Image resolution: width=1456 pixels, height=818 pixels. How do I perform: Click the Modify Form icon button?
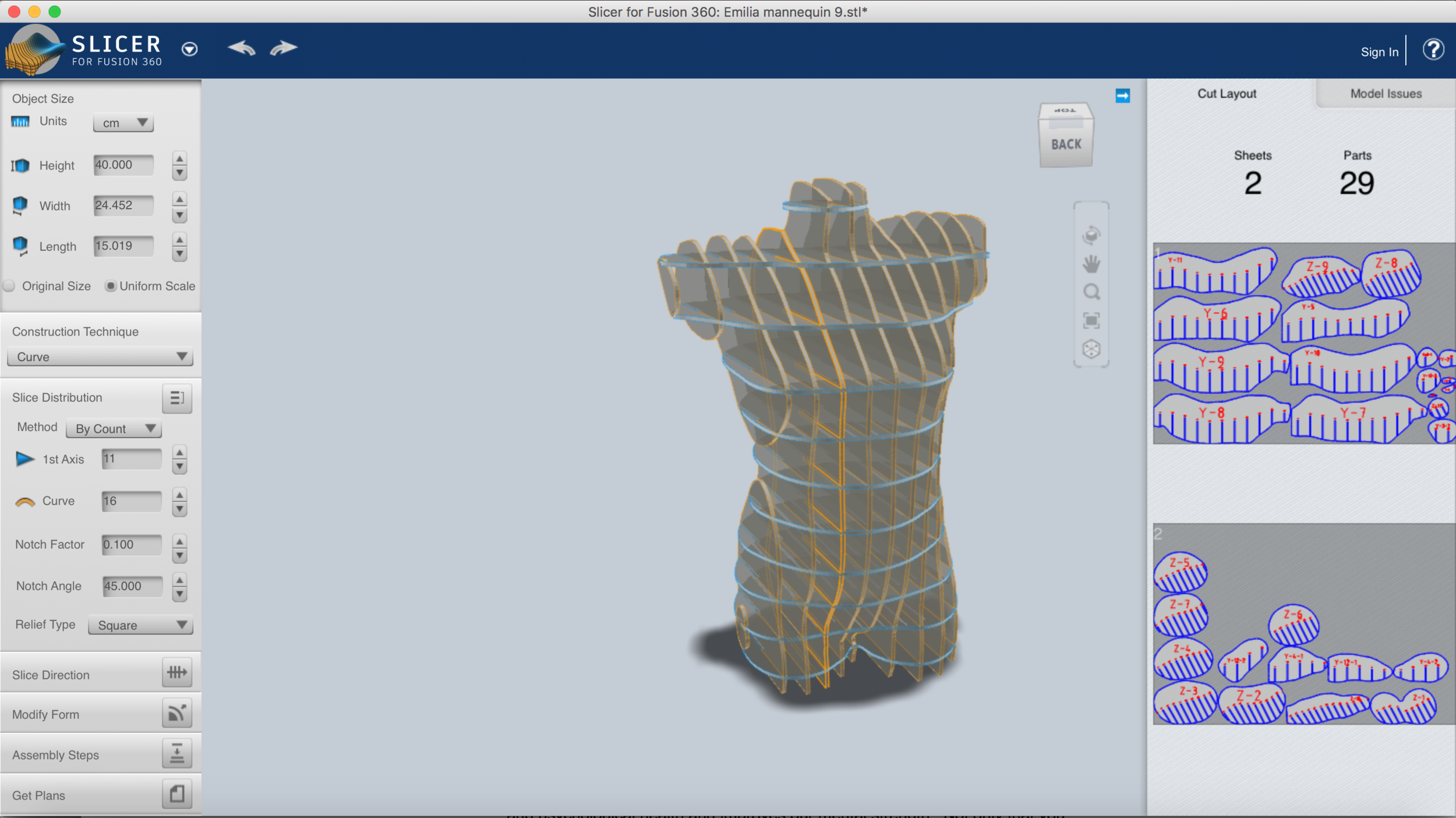177,713
